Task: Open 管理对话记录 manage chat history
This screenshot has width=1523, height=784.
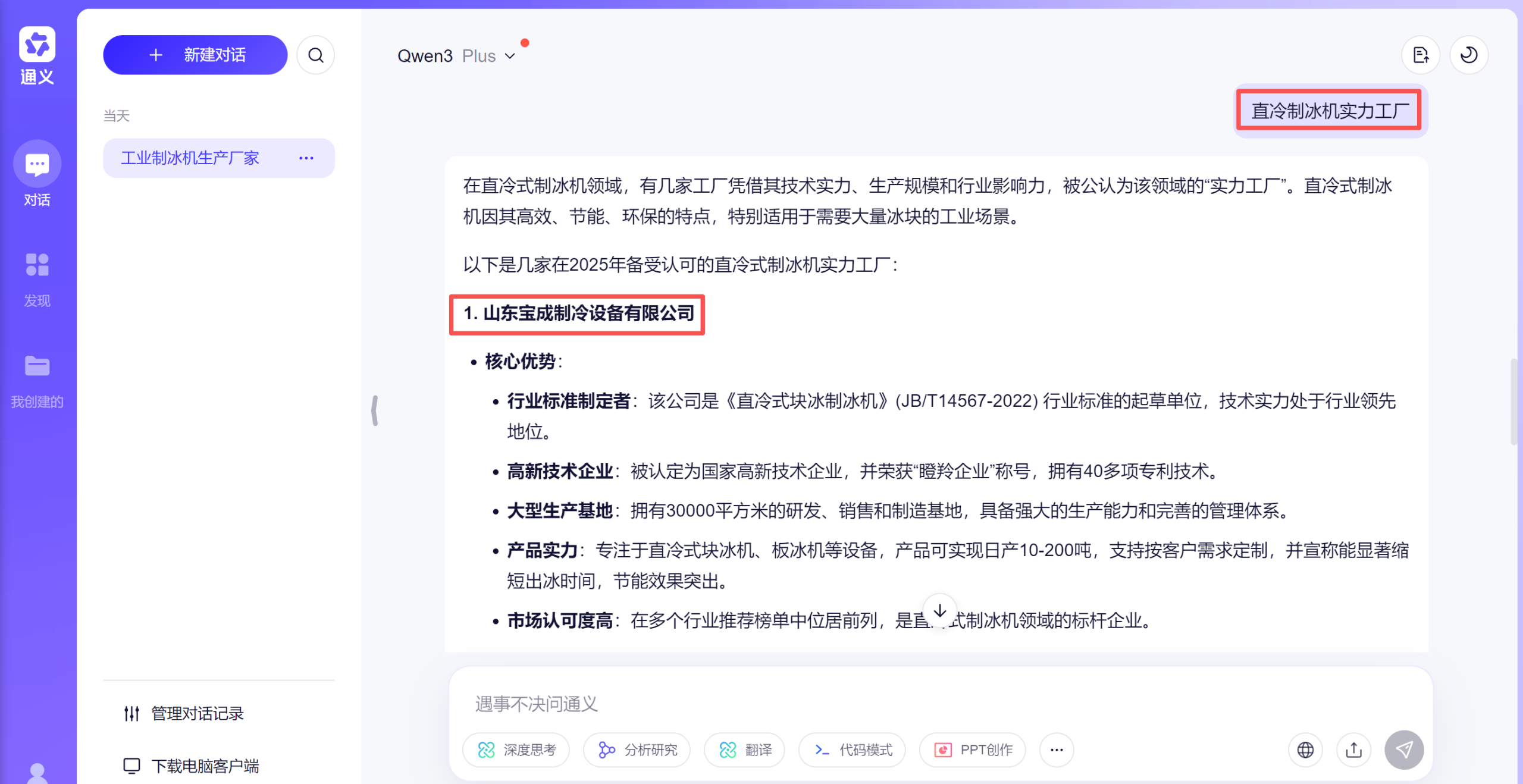Action: tap(197, 713)
